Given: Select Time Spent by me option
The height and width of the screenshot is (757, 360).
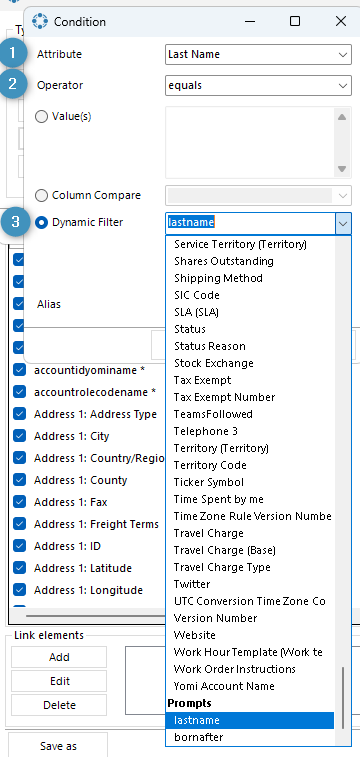Looking at the screenshot, I should pos(219,499).
